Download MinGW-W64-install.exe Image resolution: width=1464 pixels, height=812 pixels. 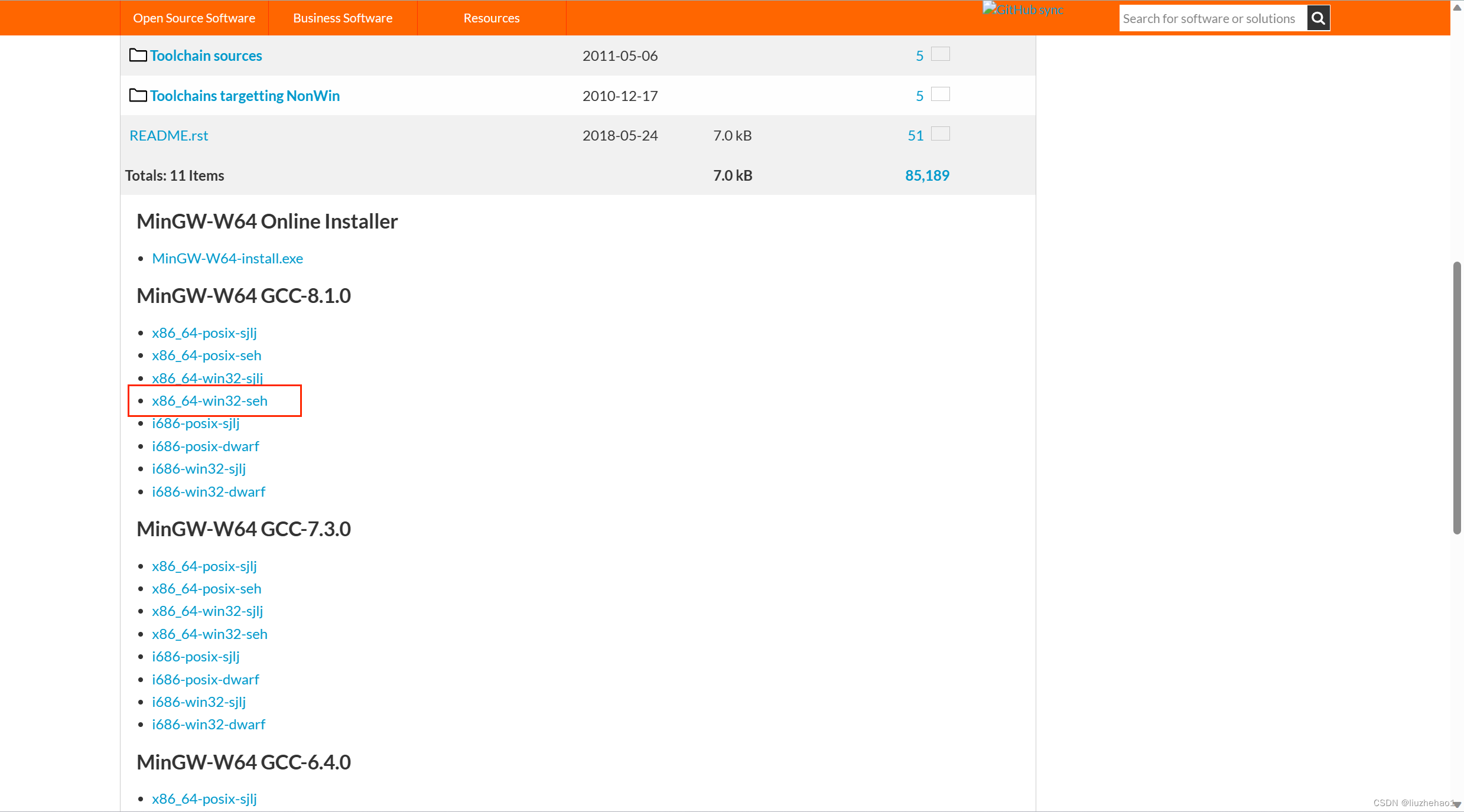tap(227, 258)
